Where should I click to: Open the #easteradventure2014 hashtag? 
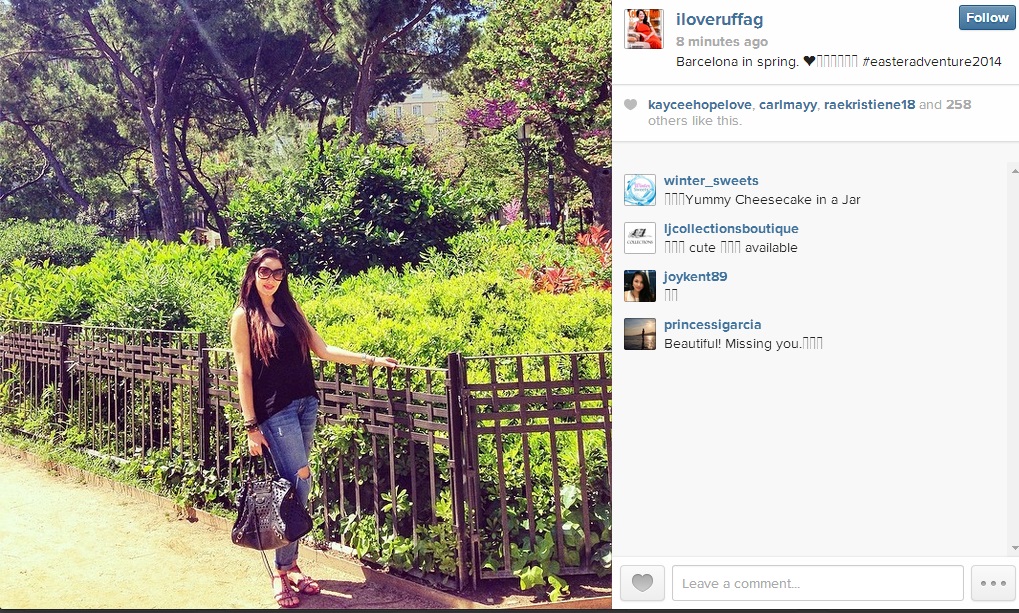[931, 62]
